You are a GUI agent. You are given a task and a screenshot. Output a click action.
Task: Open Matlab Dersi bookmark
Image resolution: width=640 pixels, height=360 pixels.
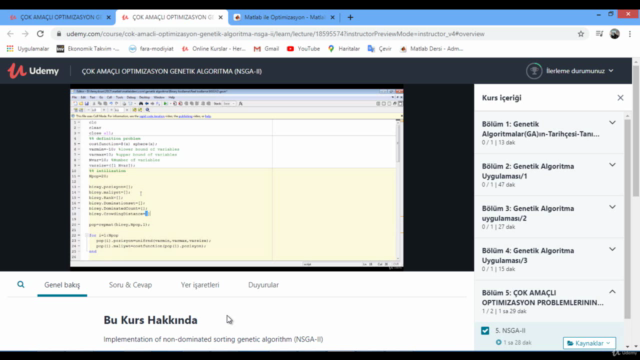(431, 49)
